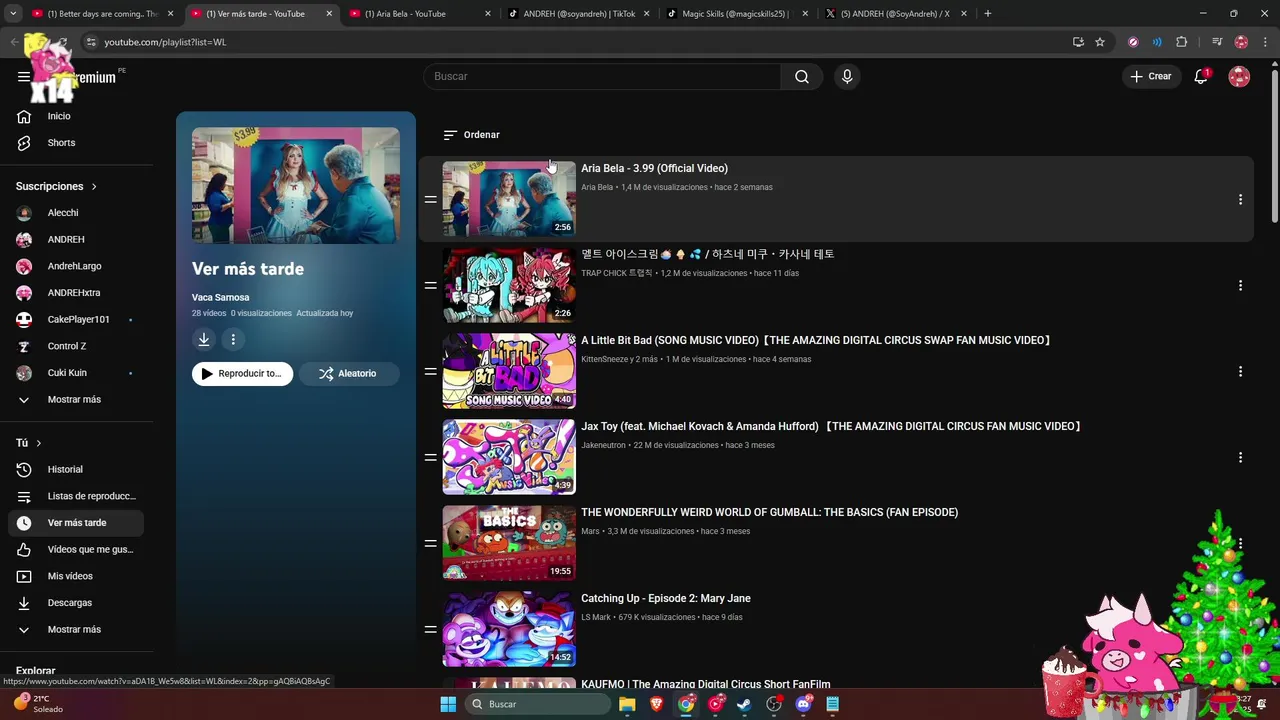Open Videos que me gustan
Image resolution: width=1280 pixels, height=720 pixels.
[x=76, y=550]
